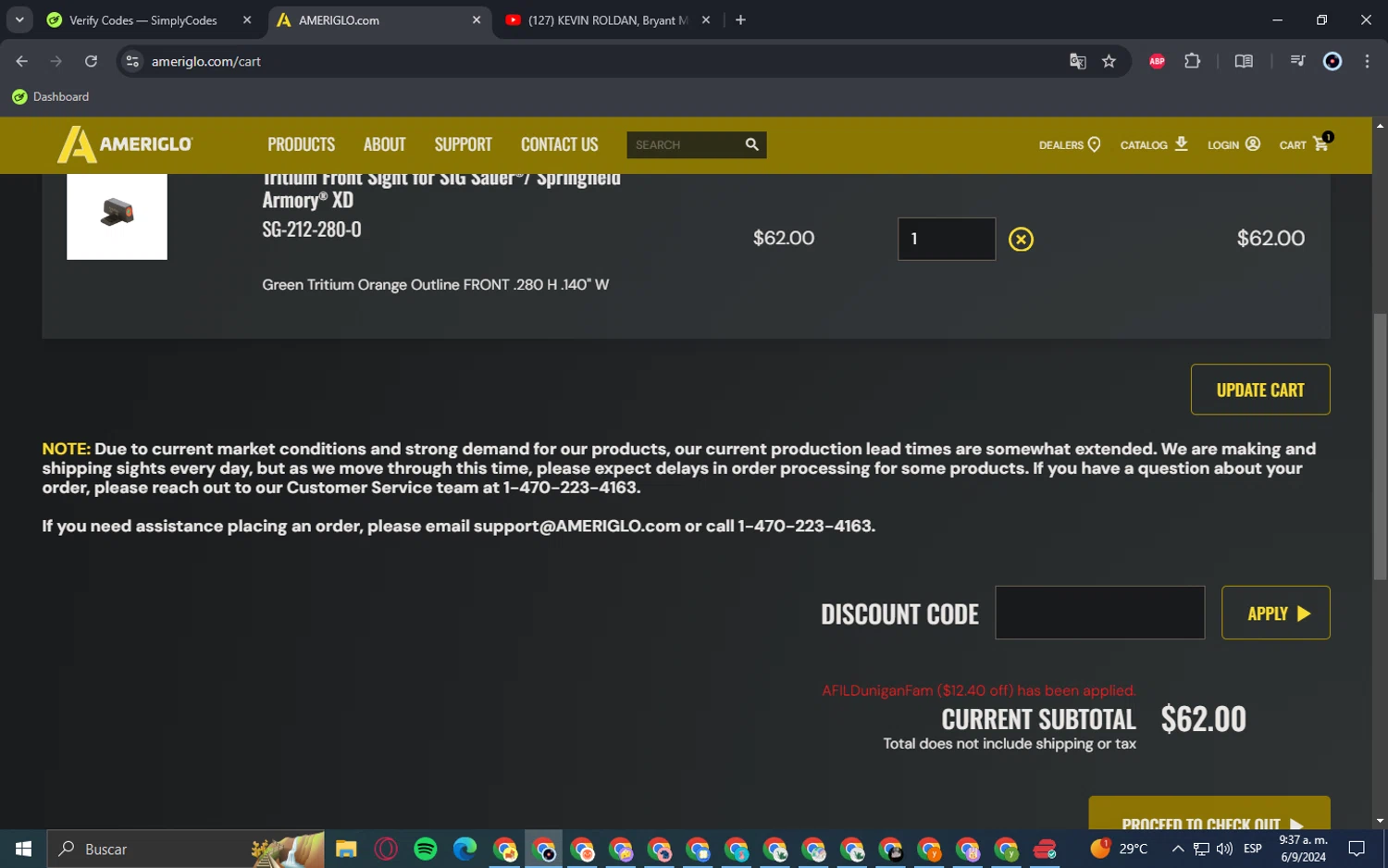The height and width of the screenshot is (868, 1388).
Task: Click the front sight product thumbnail
Action: tap(117, 215)
